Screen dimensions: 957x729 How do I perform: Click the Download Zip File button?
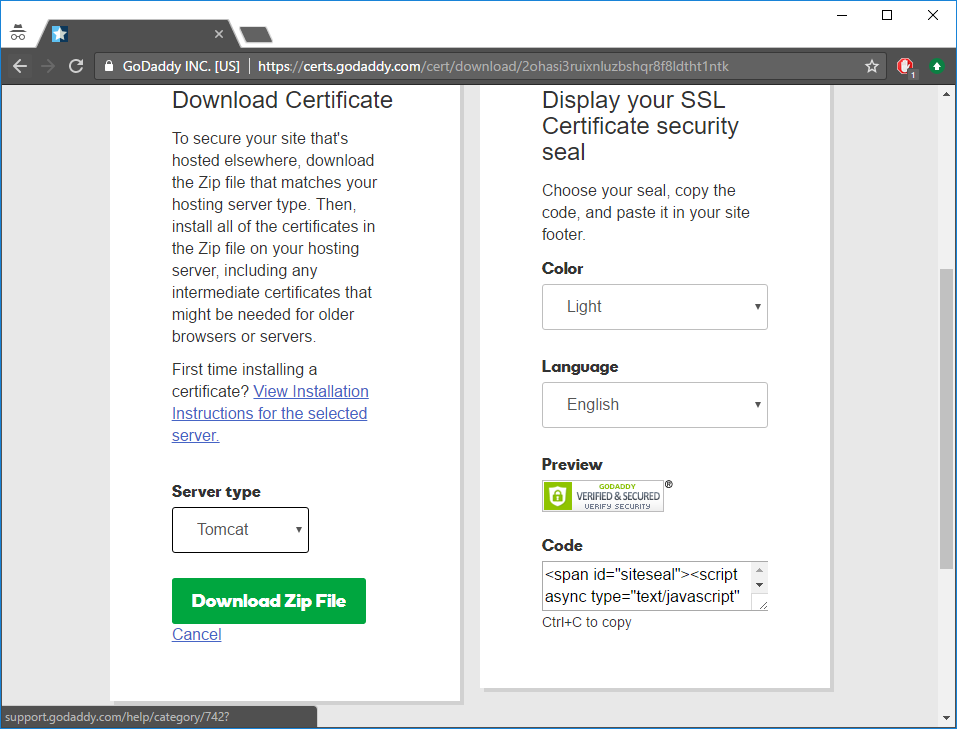[x=268, y=601]
